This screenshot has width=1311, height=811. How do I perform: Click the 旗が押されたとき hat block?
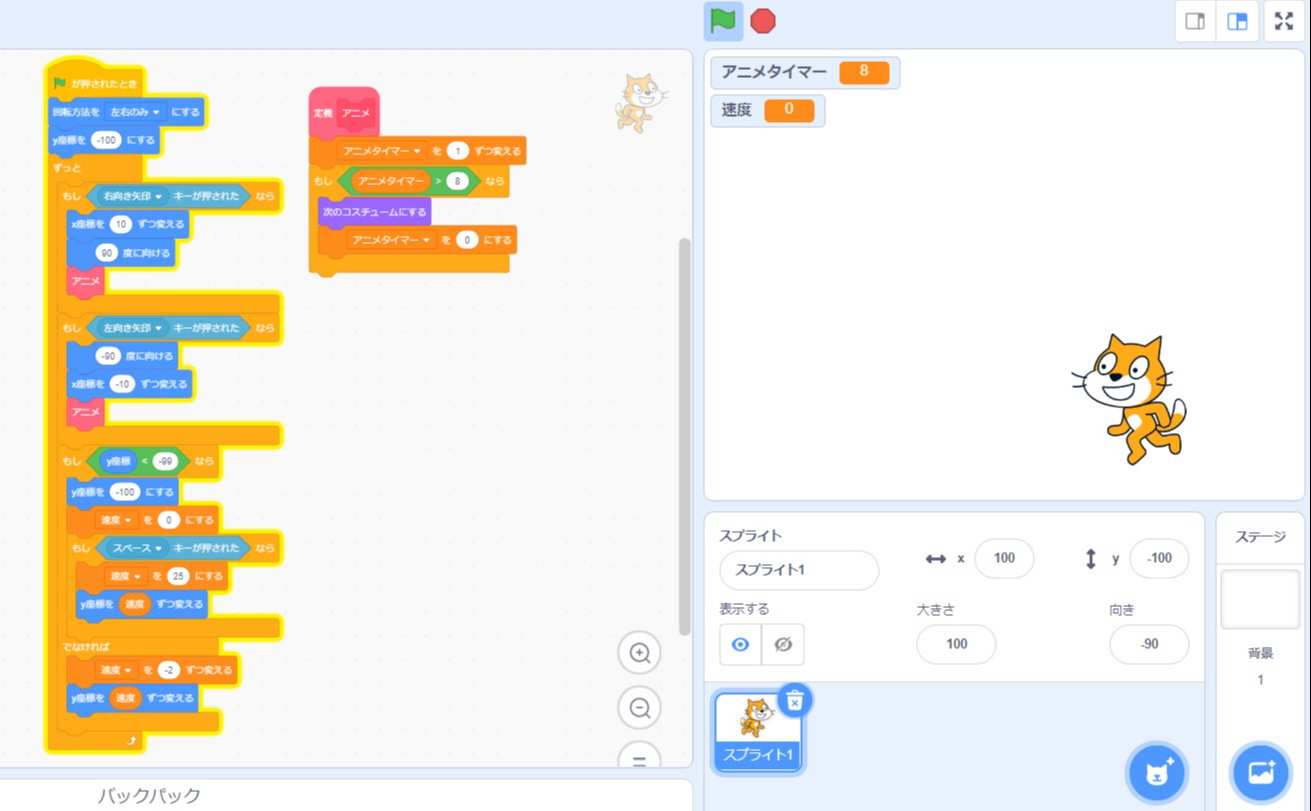[95, 81]
